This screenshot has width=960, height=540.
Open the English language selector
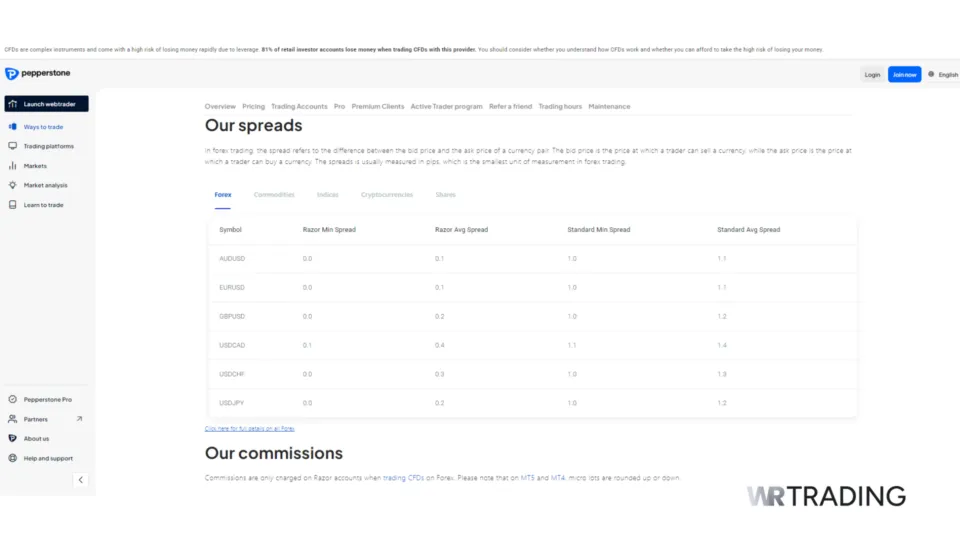point(942,74)
